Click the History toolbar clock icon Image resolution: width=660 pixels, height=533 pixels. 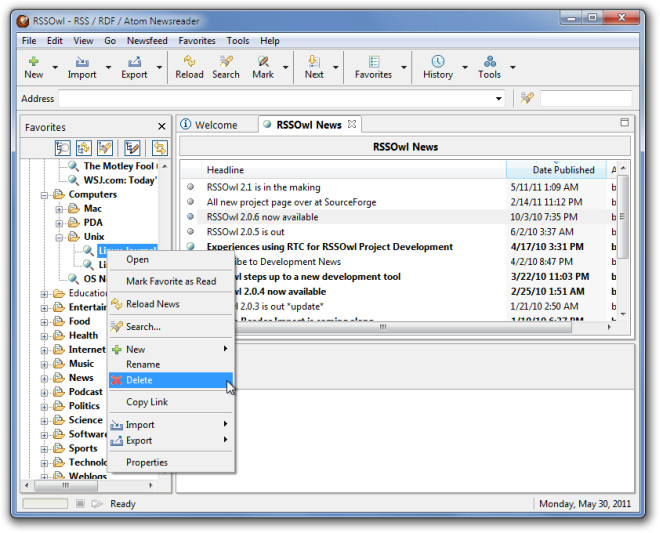438,61
